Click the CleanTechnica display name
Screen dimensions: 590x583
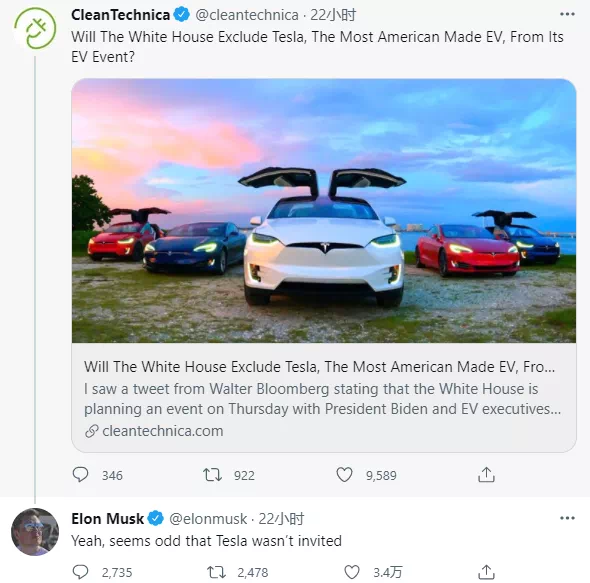(x=120, y=15)
